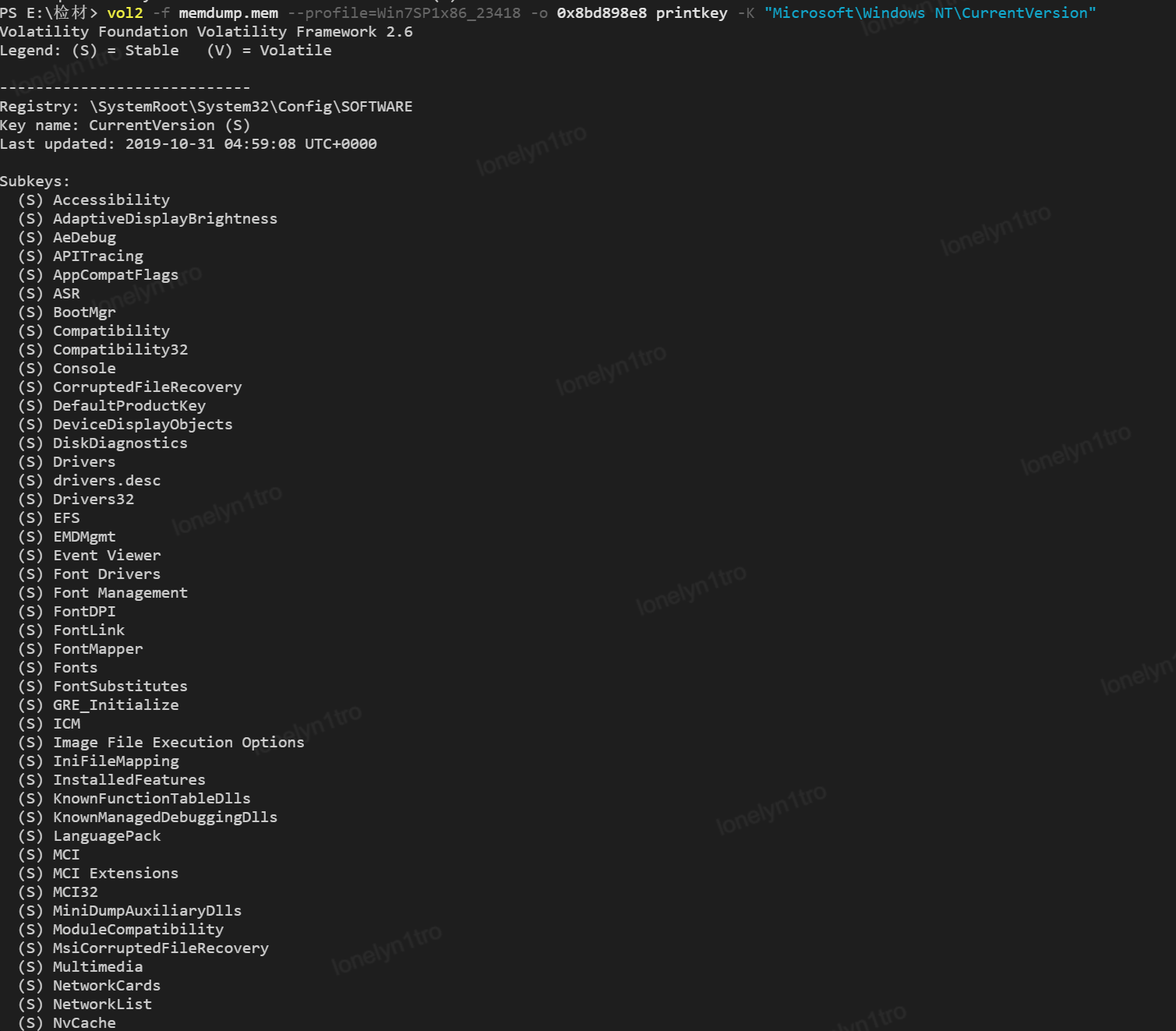
Task: Click the memdump.mem filename argument
Action: pyautogui.click(x=228, y=13)
